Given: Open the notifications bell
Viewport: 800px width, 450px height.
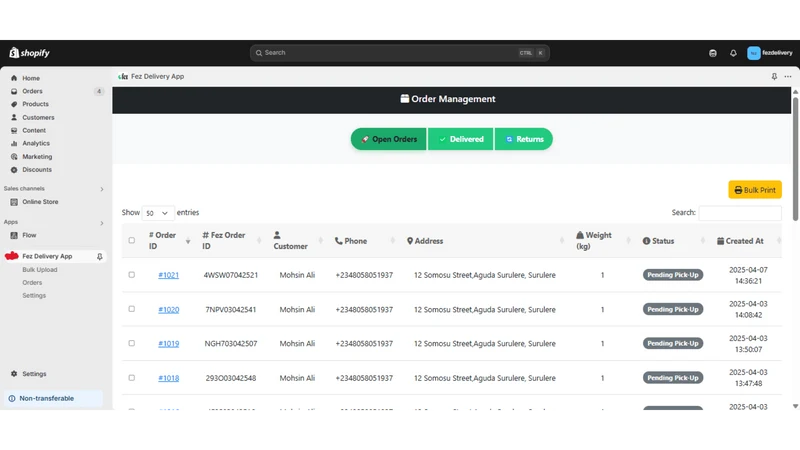Looking at the screenshot, I should pyautogui.click(x=733, y=53).
